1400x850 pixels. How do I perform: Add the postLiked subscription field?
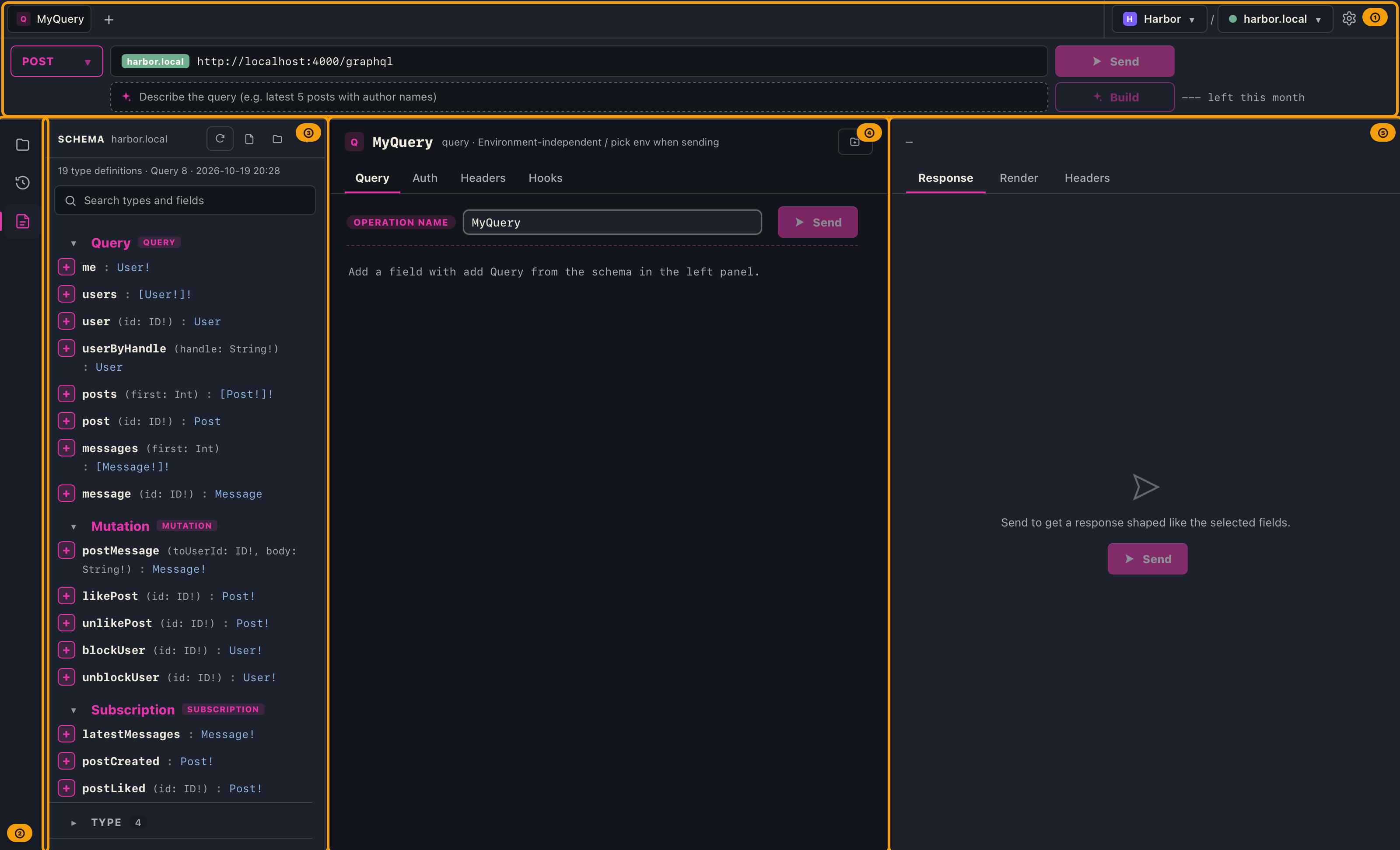[66, 788]
